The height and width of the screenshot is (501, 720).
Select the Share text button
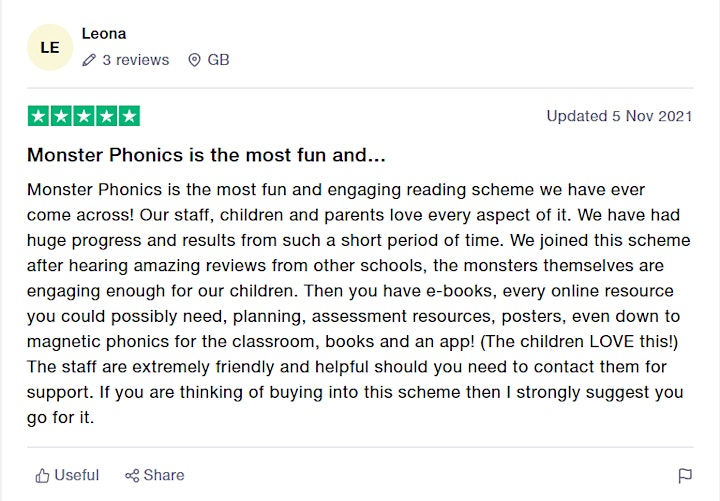(164, 475)
